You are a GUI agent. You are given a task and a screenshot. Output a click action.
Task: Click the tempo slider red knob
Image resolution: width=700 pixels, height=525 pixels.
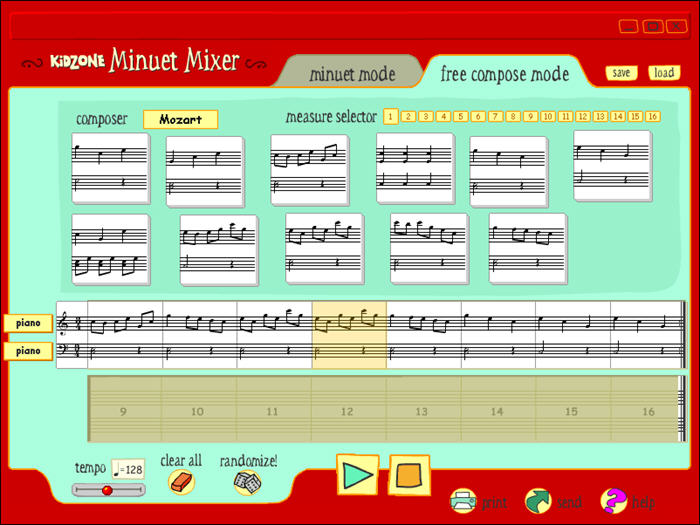pos(107,490)
